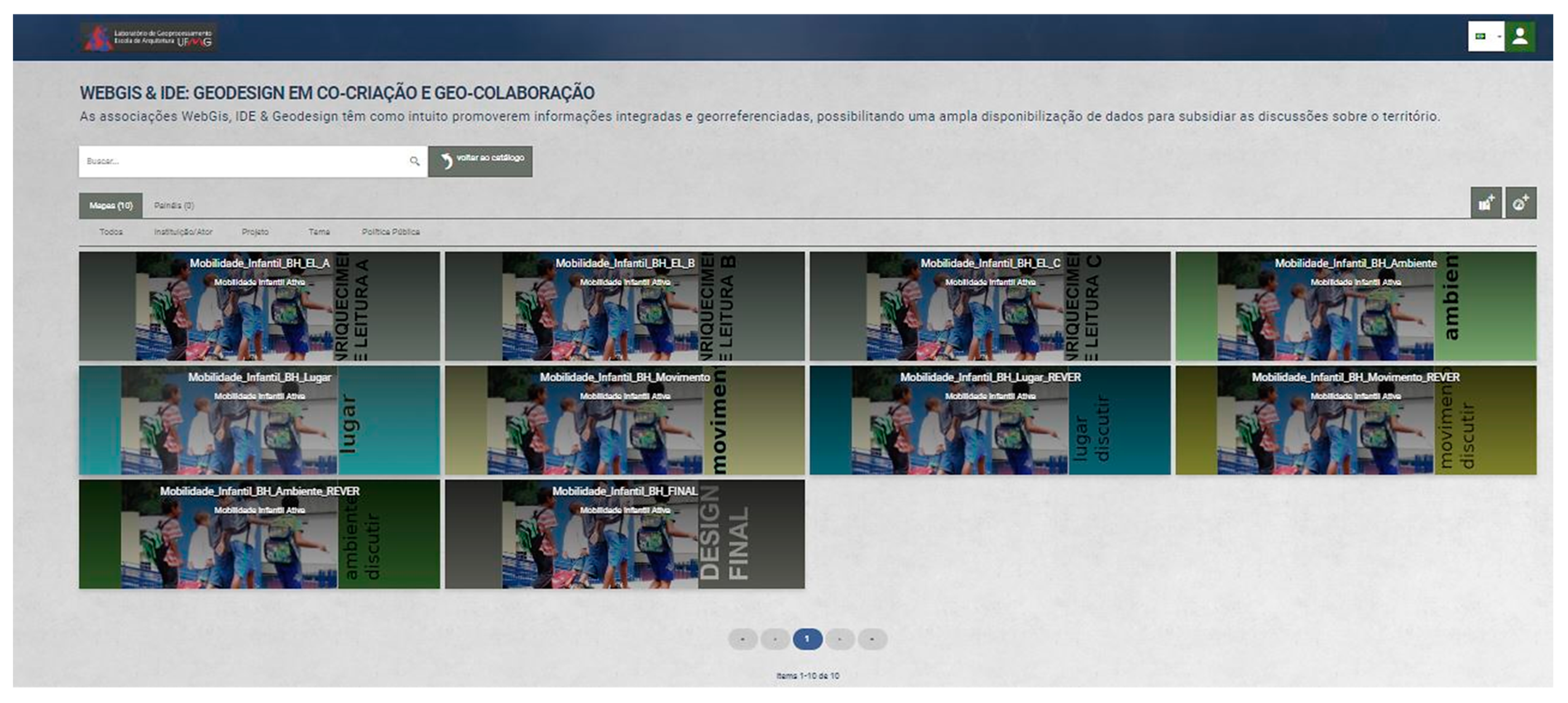1568x703 pixels.
Task: Click the add new dashboard icon
Action: pyautogui.click(x=1520, y=203)
